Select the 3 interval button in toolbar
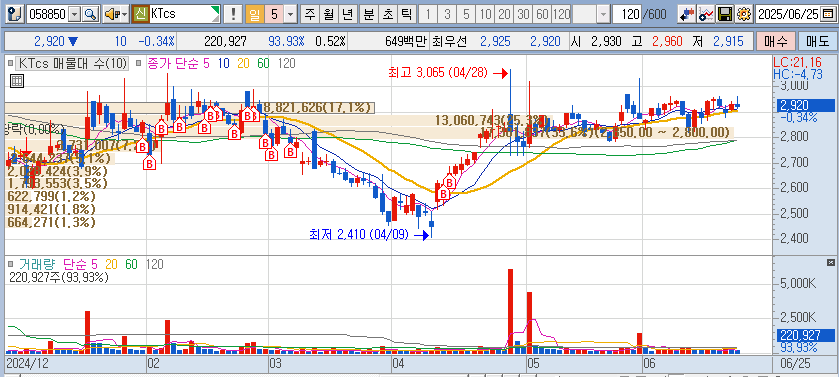Screen dimensions: 839x377 (447, 14)
